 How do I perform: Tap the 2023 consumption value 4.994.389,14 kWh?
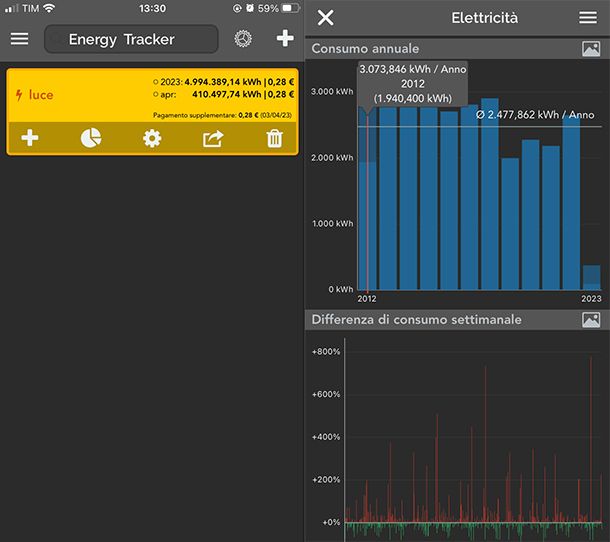pyautogui.click(x=223, y=82)
